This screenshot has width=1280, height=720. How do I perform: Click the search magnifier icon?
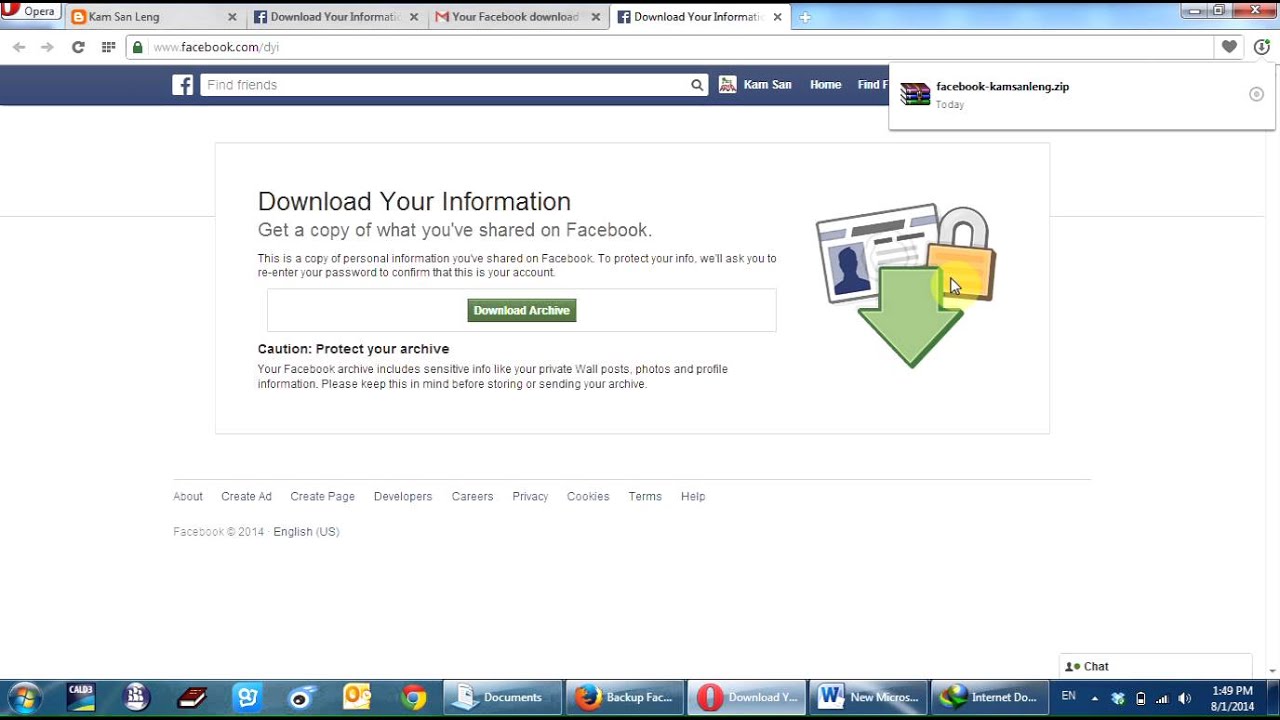pos(697,85)
